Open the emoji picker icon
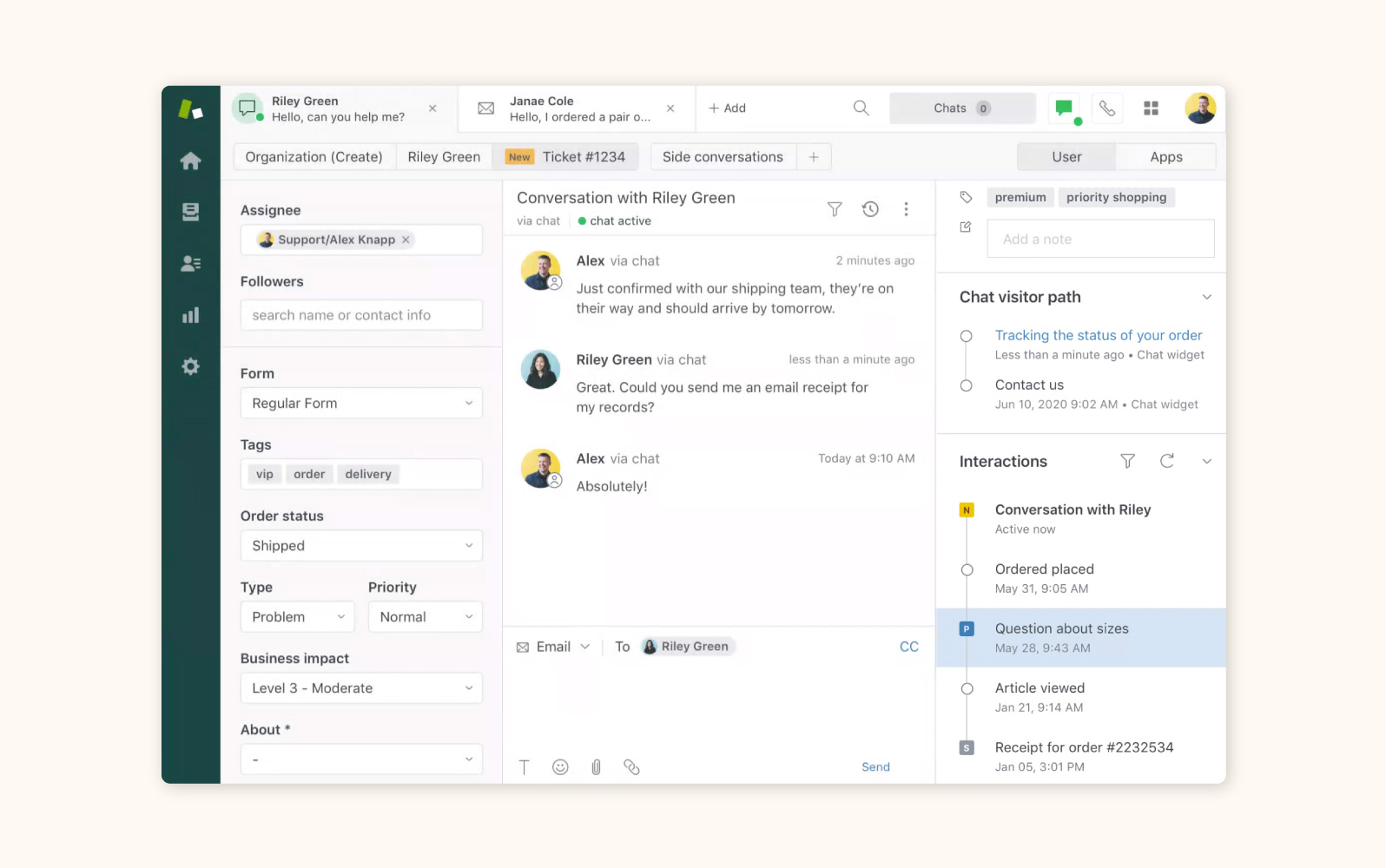 click(x=560, y=767)
